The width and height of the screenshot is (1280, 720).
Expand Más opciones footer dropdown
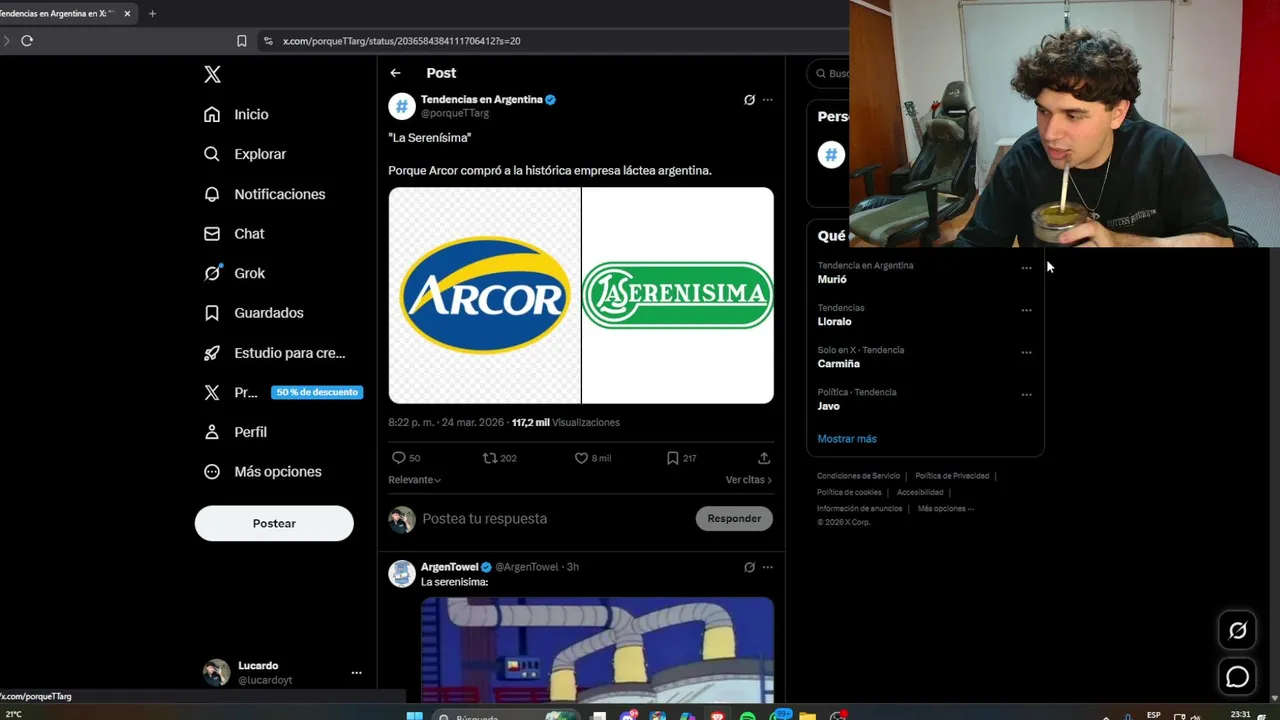point(945,508)
